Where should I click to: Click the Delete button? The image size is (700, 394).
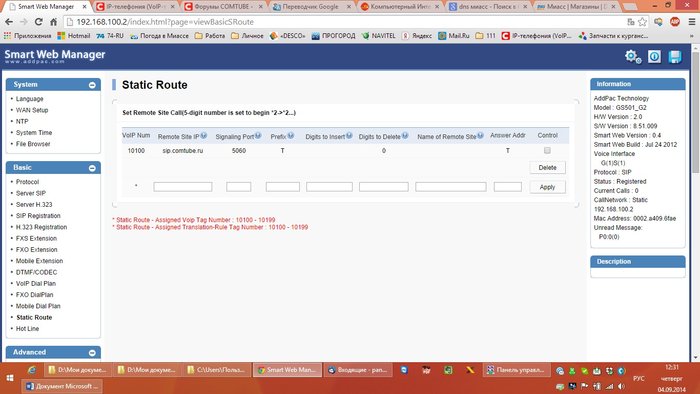pos(547,168)
